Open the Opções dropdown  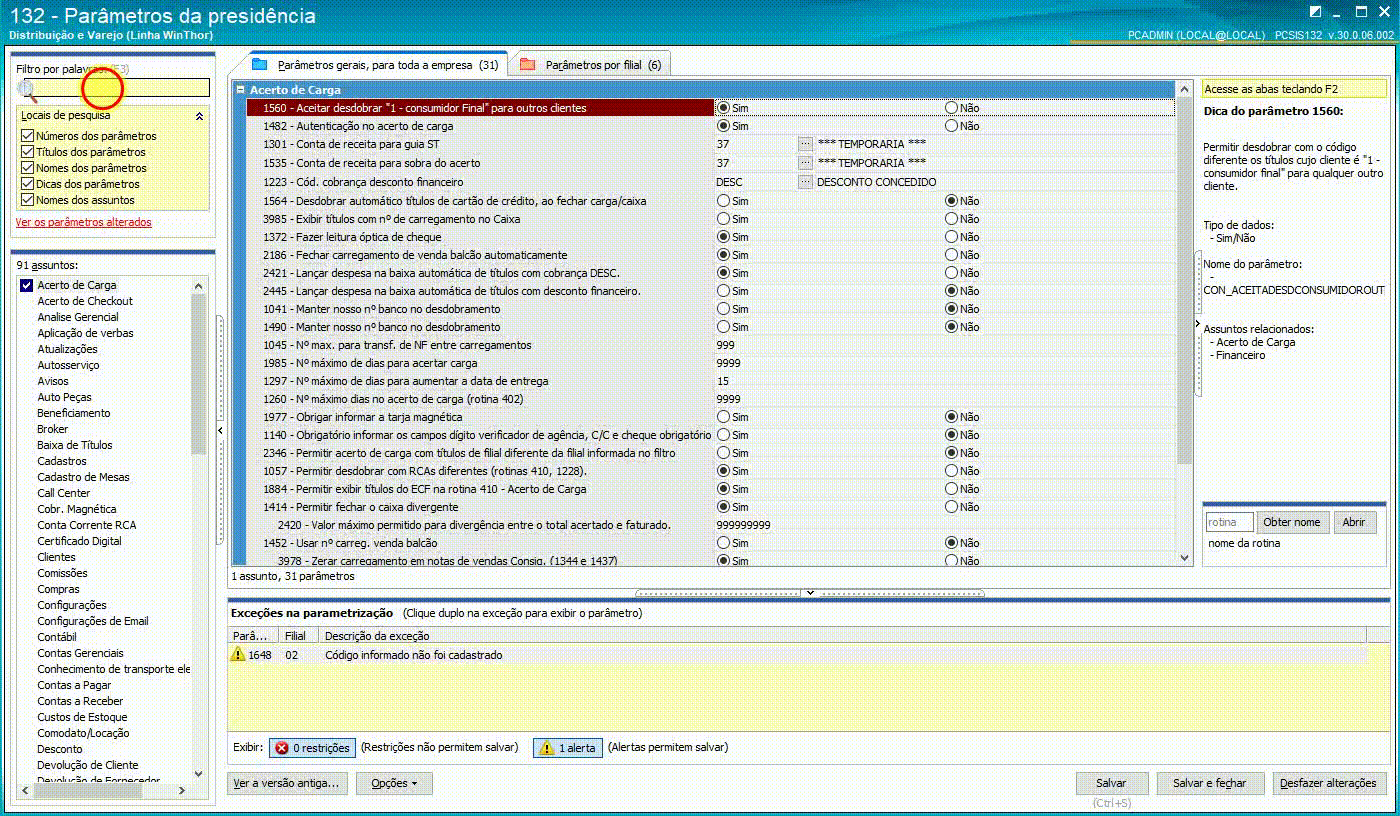point(394,783)
